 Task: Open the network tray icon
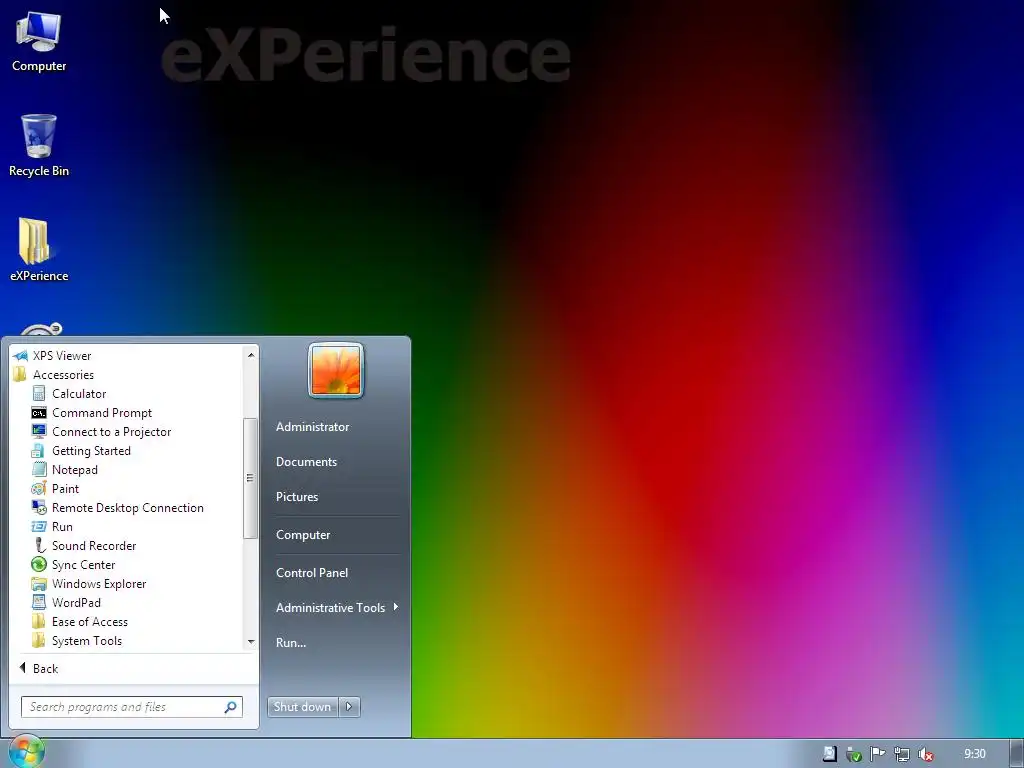click(901, 754)
